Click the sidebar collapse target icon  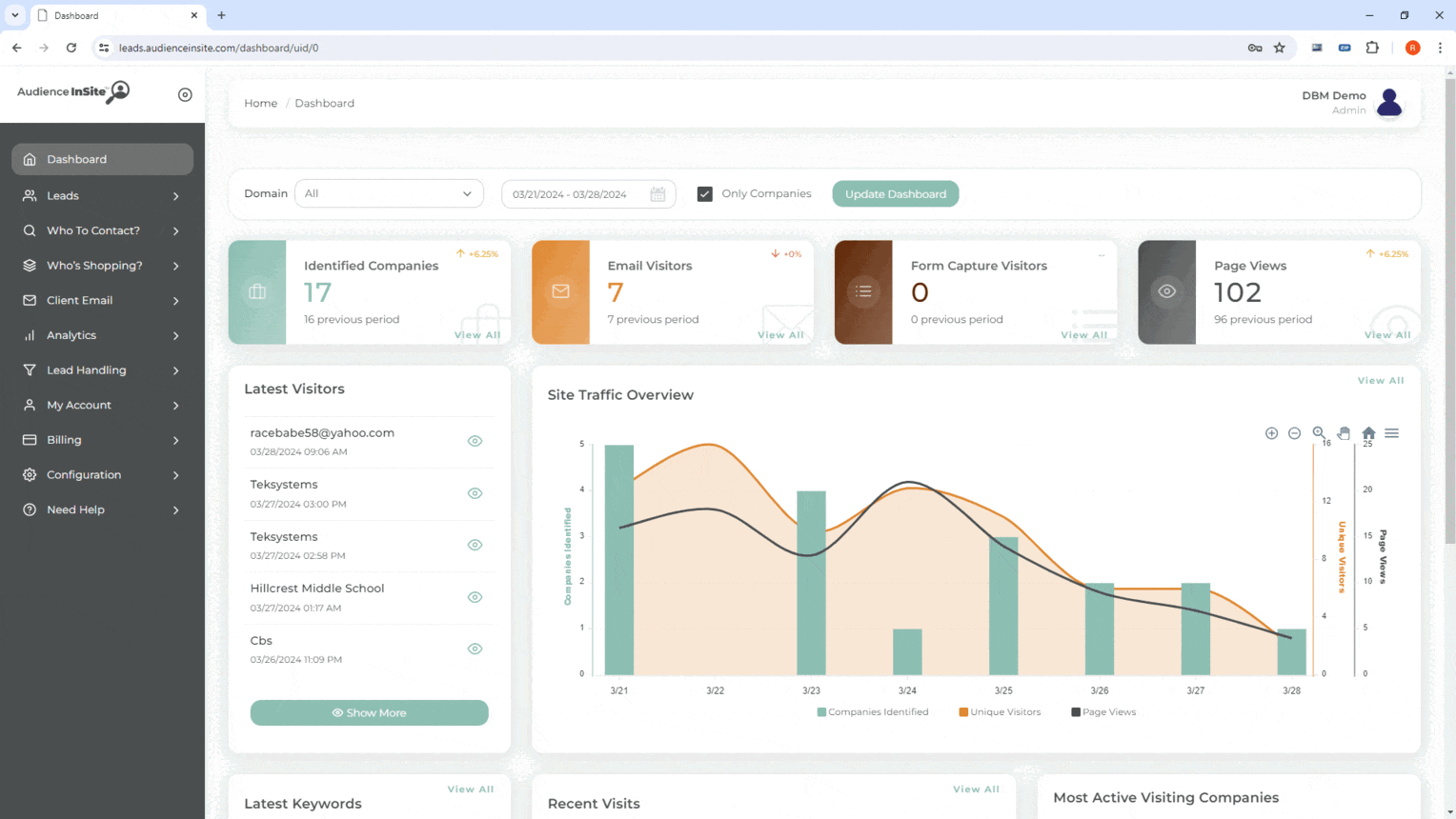coord(185,94)
